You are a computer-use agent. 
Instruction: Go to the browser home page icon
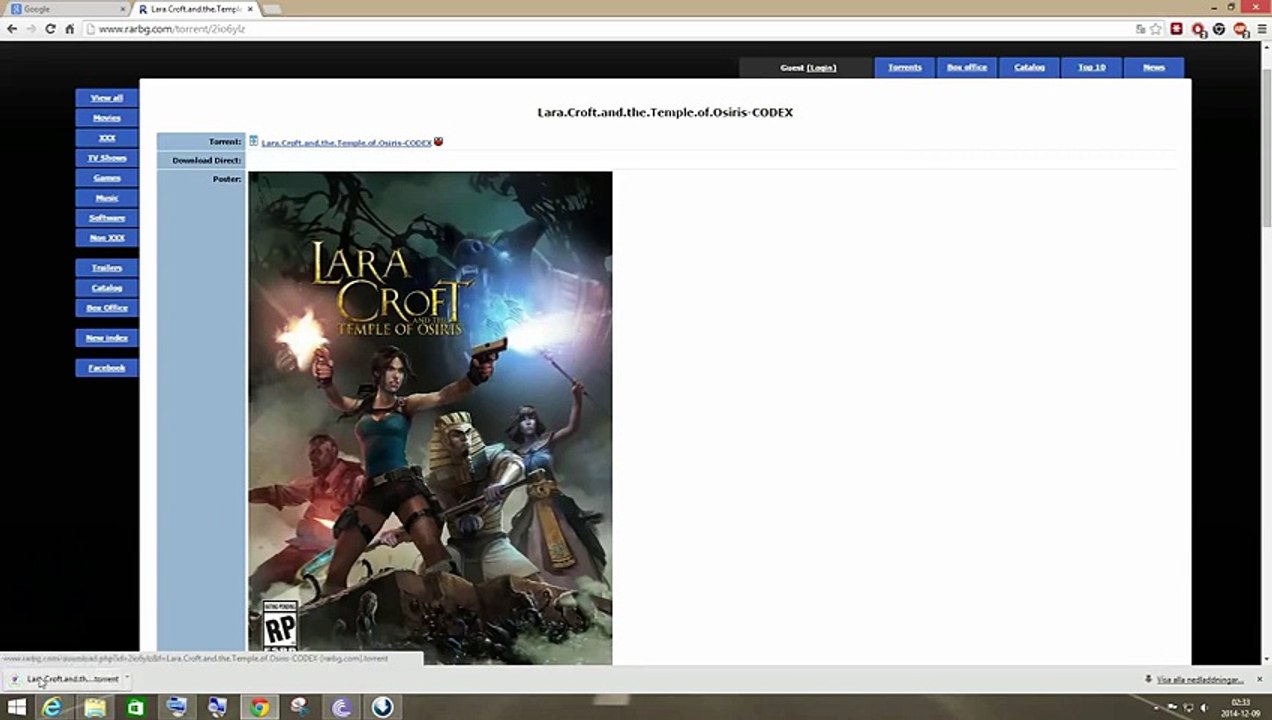(69, 29)
